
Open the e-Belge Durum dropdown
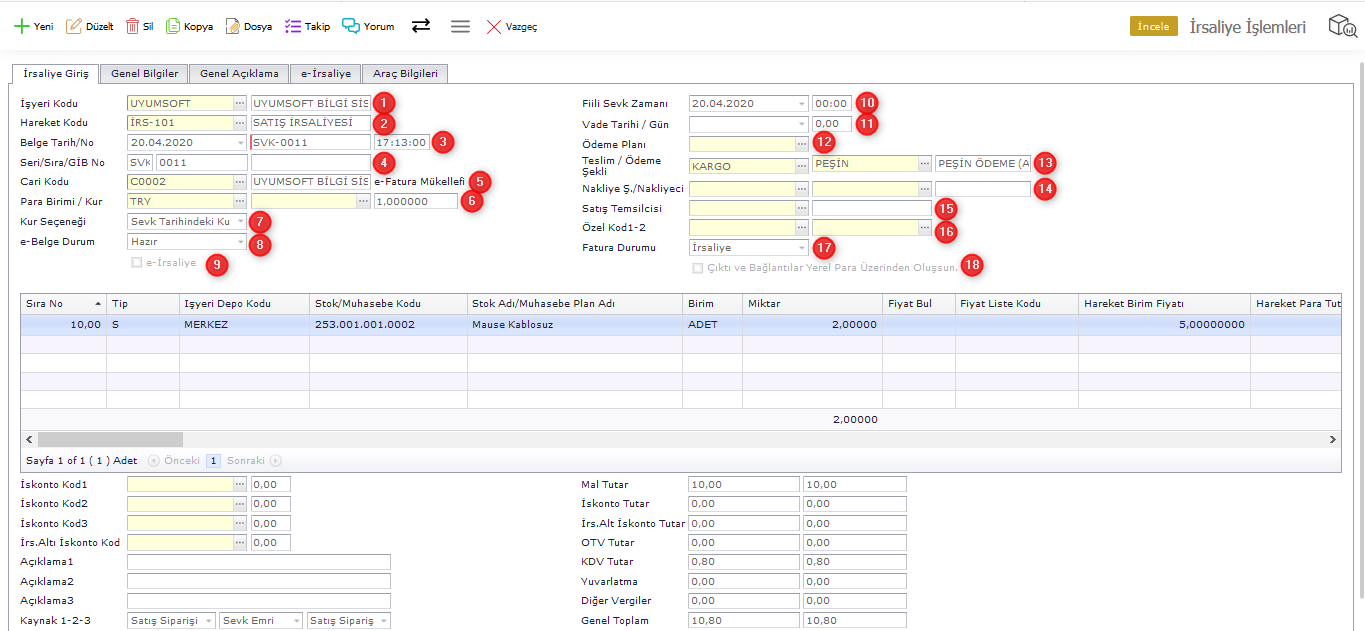pyautogui.click(x=240, y=241)
